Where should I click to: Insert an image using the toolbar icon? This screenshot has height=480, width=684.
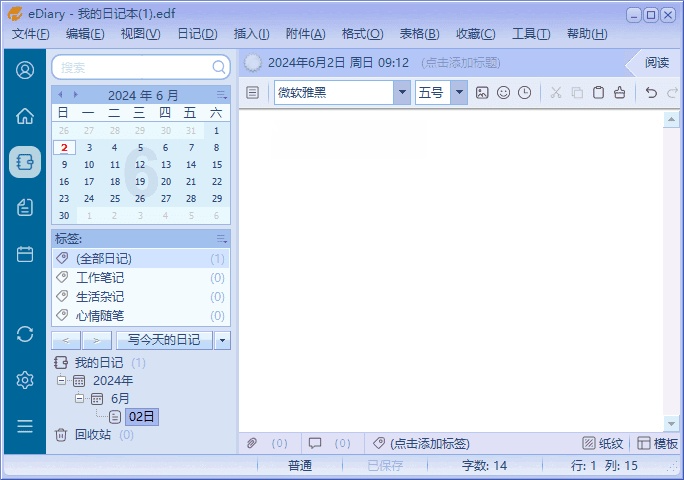(482, 93)
